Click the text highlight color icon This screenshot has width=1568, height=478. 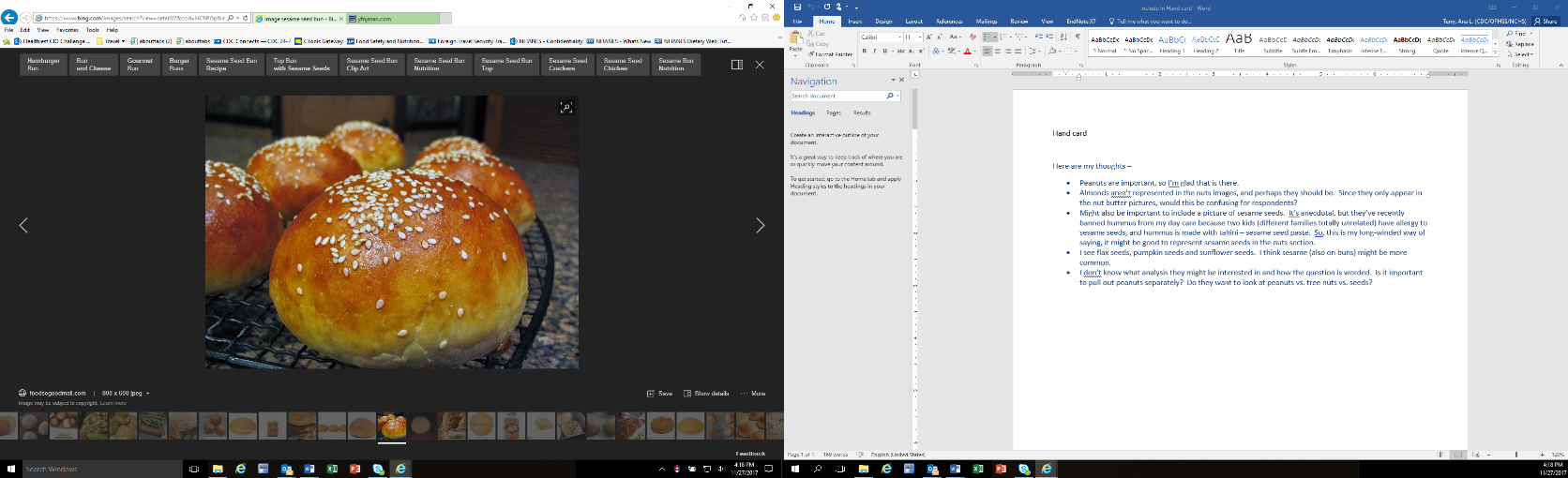[951, 51]
